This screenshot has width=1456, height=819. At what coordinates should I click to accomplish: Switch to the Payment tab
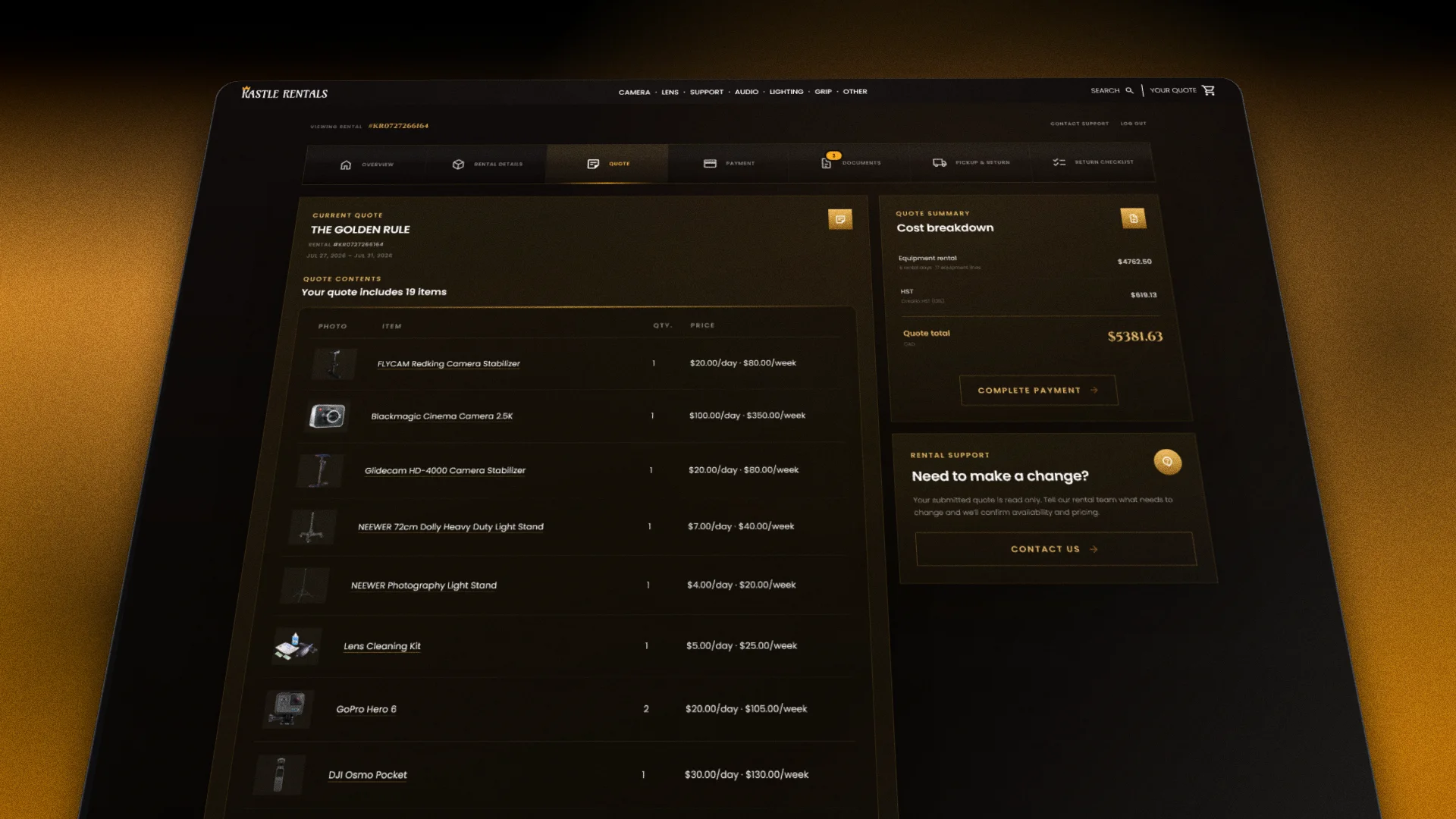click(x=730, y=163)
